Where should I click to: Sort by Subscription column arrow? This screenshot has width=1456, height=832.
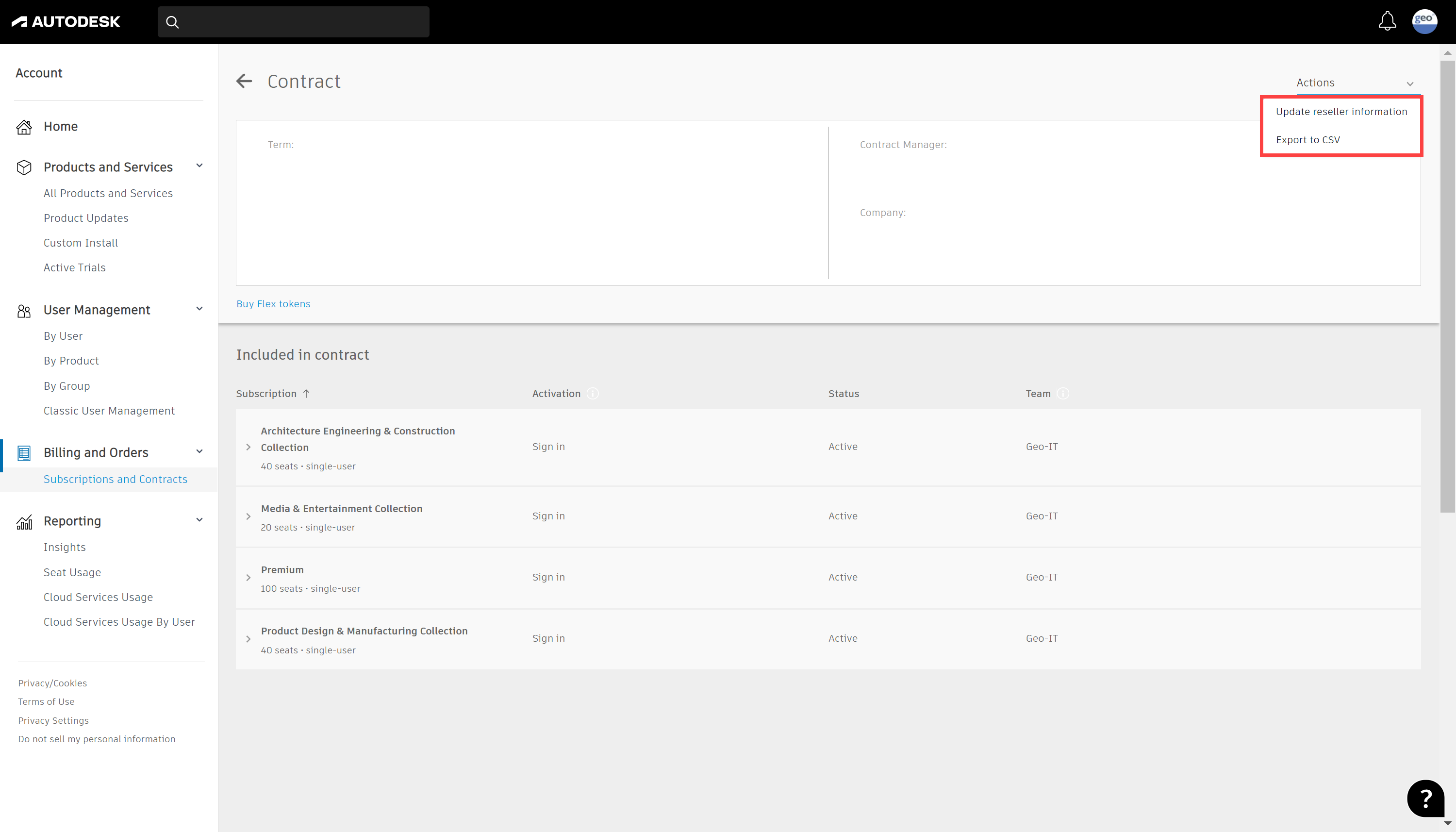click(306, 394)
